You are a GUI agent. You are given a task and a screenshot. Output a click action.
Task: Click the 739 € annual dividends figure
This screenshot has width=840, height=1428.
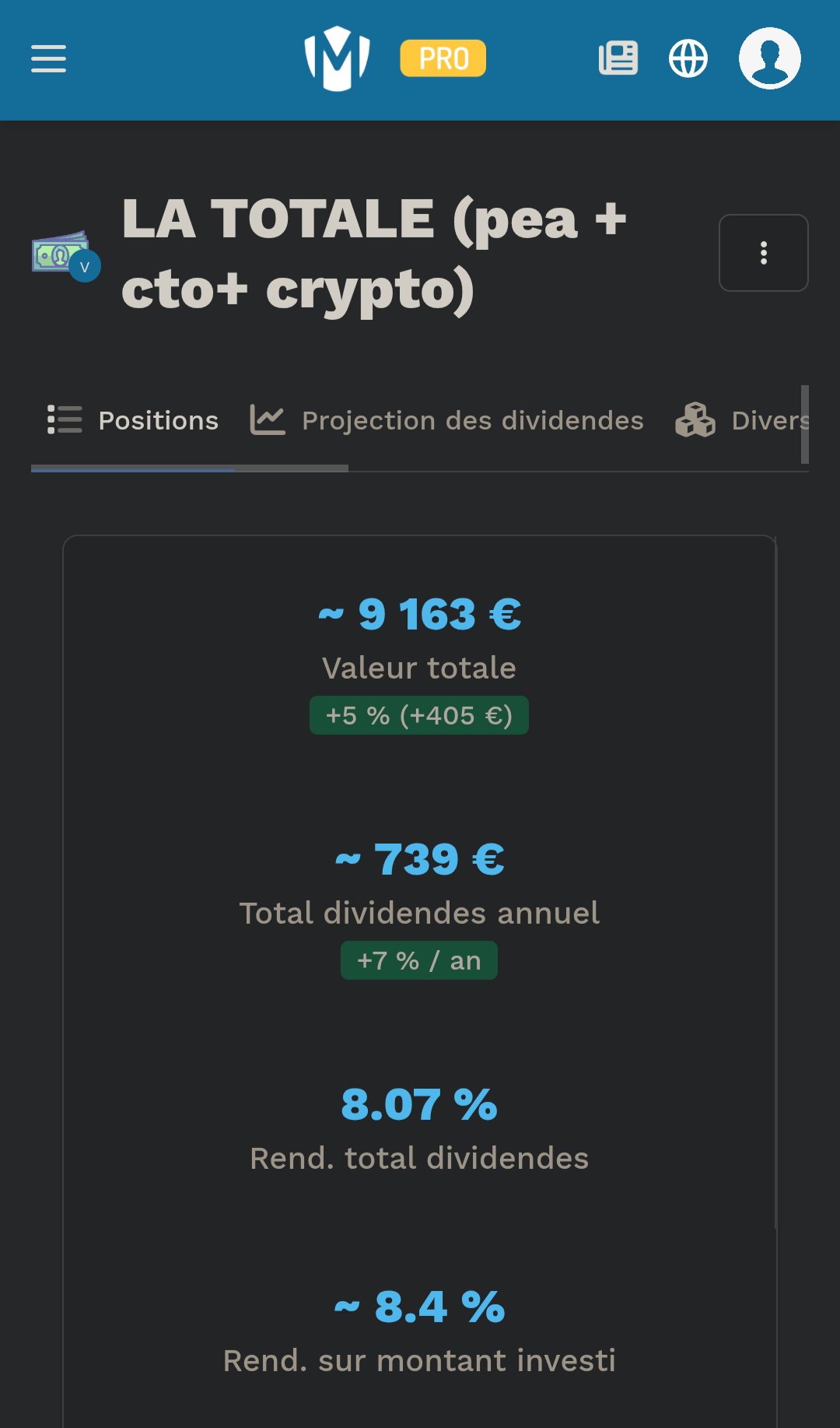click(420, 860)
